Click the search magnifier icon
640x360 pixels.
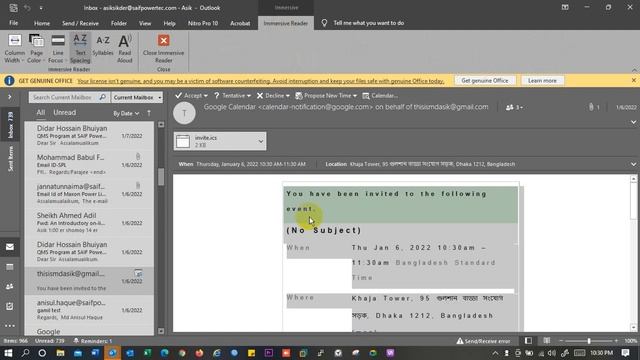pos(103,97)
